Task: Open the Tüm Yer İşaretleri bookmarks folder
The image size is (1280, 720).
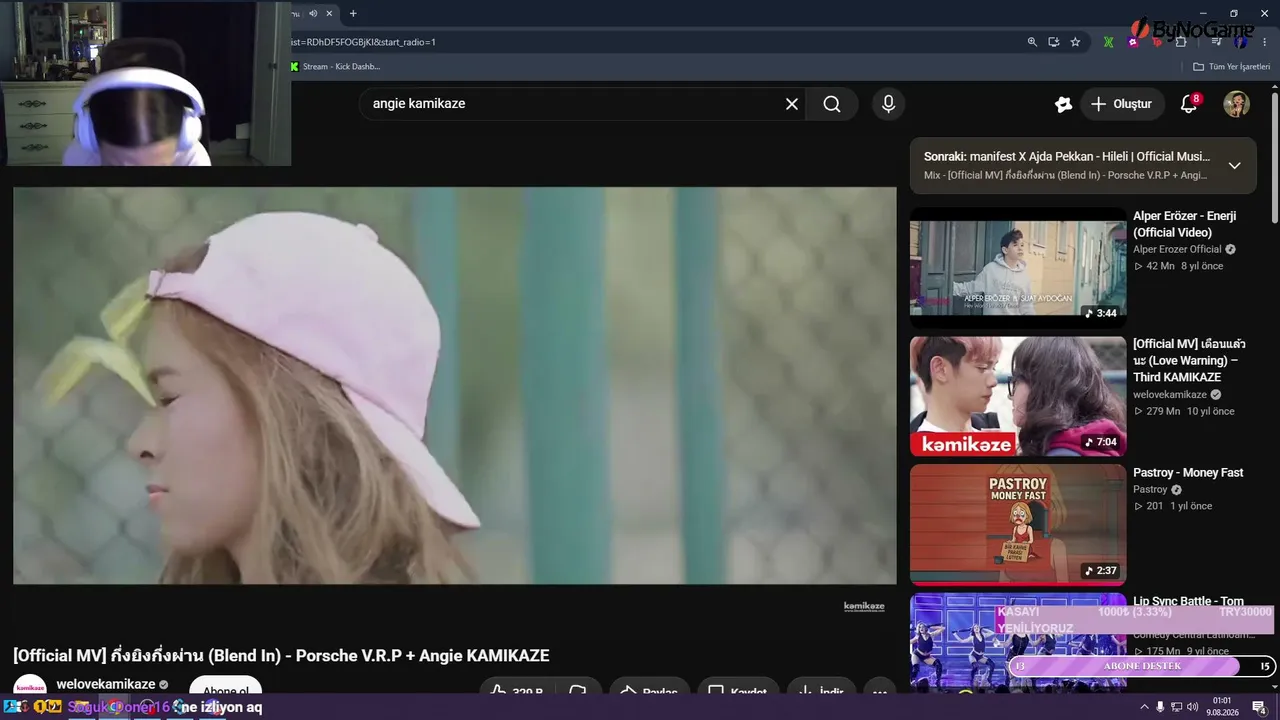Action: click(1232, 67)
